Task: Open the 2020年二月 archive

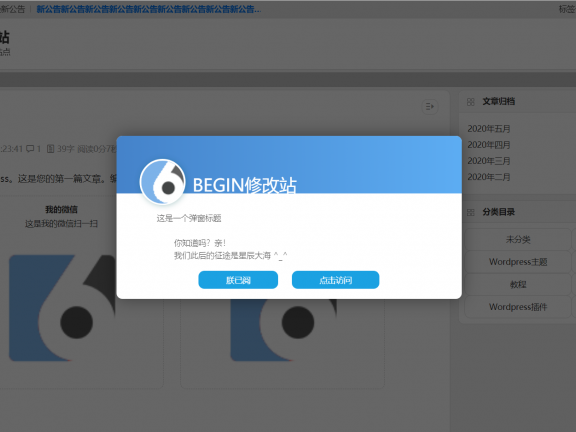Action: (x=489, y=177)
